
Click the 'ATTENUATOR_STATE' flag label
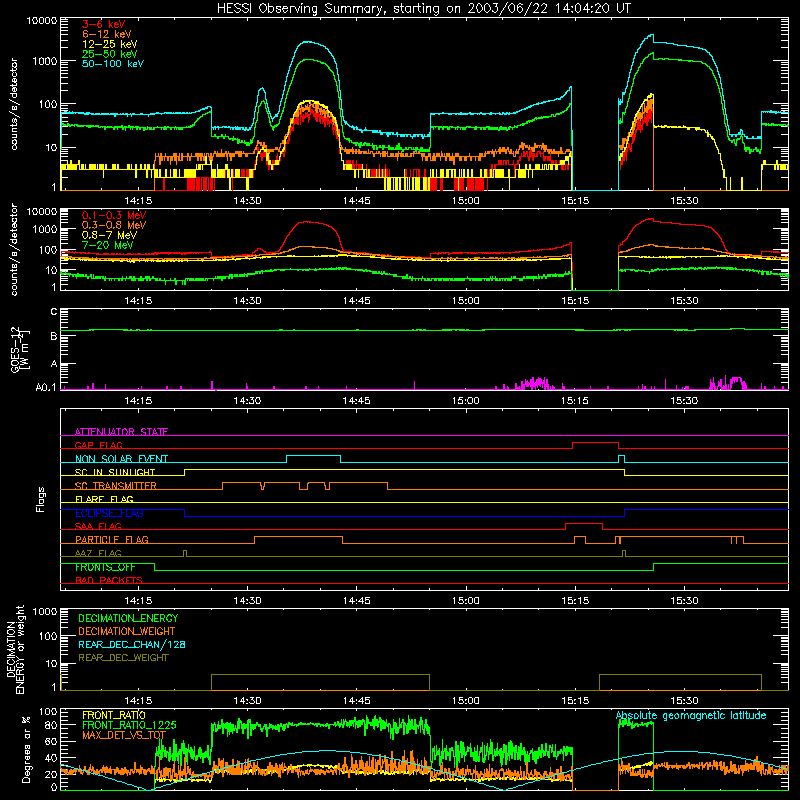click(x=121, y=432)
